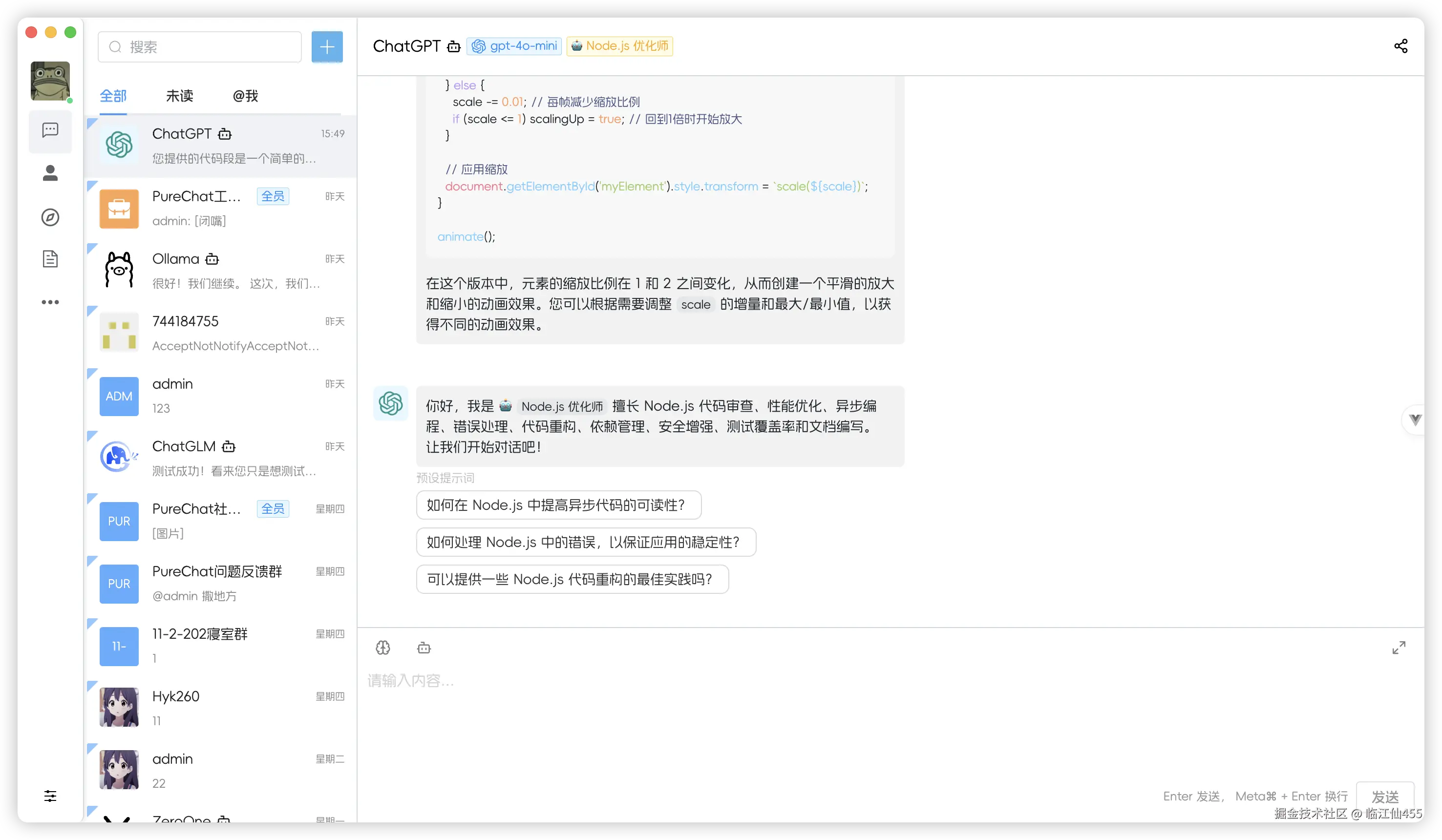Click the scroll-to-bottom chevron
1442x840 pixels.
[x=1416, y=419]
